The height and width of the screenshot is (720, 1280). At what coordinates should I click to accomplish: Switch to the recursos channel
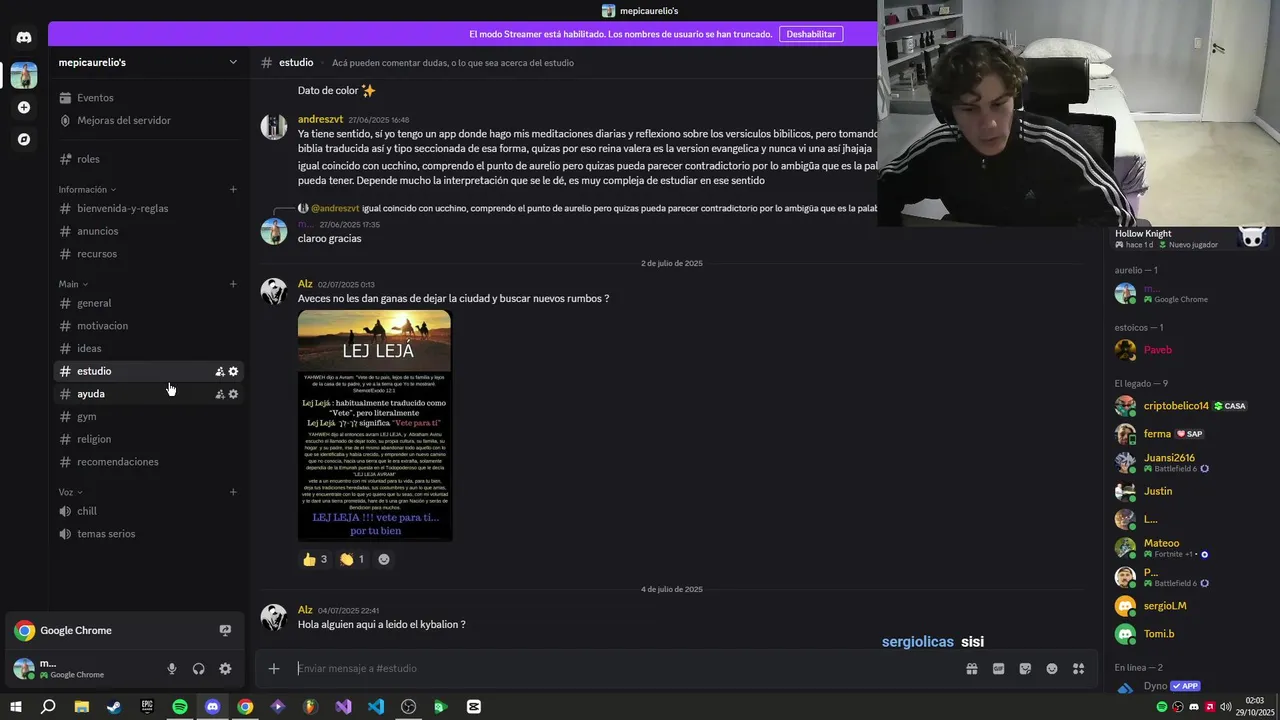pyautogui.click(x=148, y=254)
